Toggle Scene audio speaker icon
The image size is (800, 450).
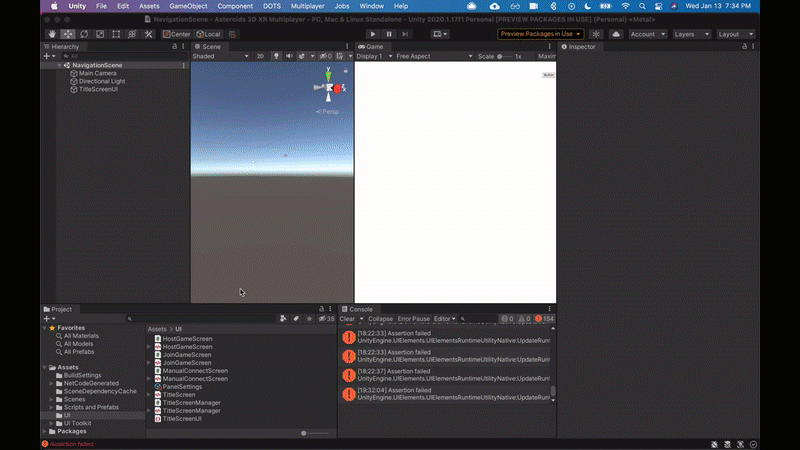[x=289, y=56]
